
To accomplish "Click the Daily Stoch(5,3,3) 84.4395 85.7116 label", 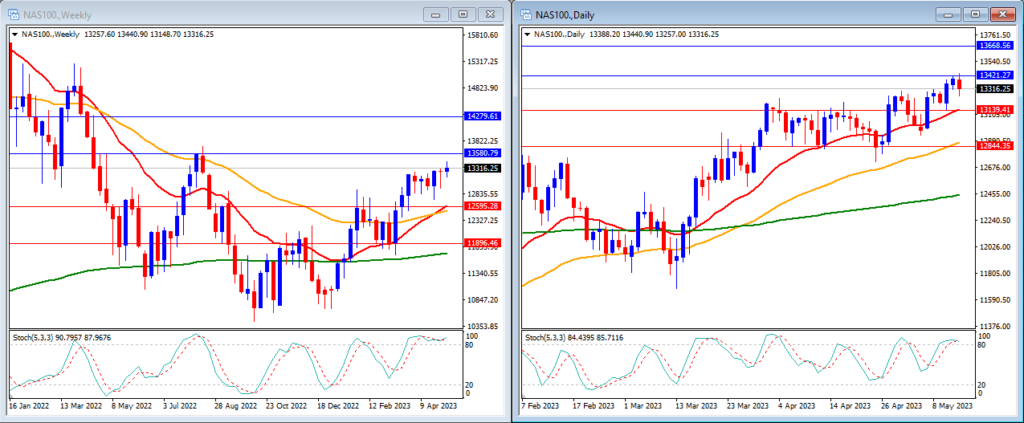I will [x=572, y=337].
